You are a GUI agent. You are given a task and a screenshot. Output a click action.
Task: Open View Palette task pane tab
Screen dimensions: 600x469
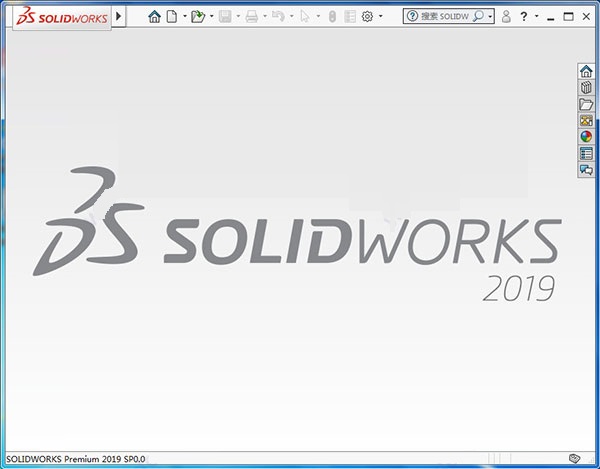(586, 121)
